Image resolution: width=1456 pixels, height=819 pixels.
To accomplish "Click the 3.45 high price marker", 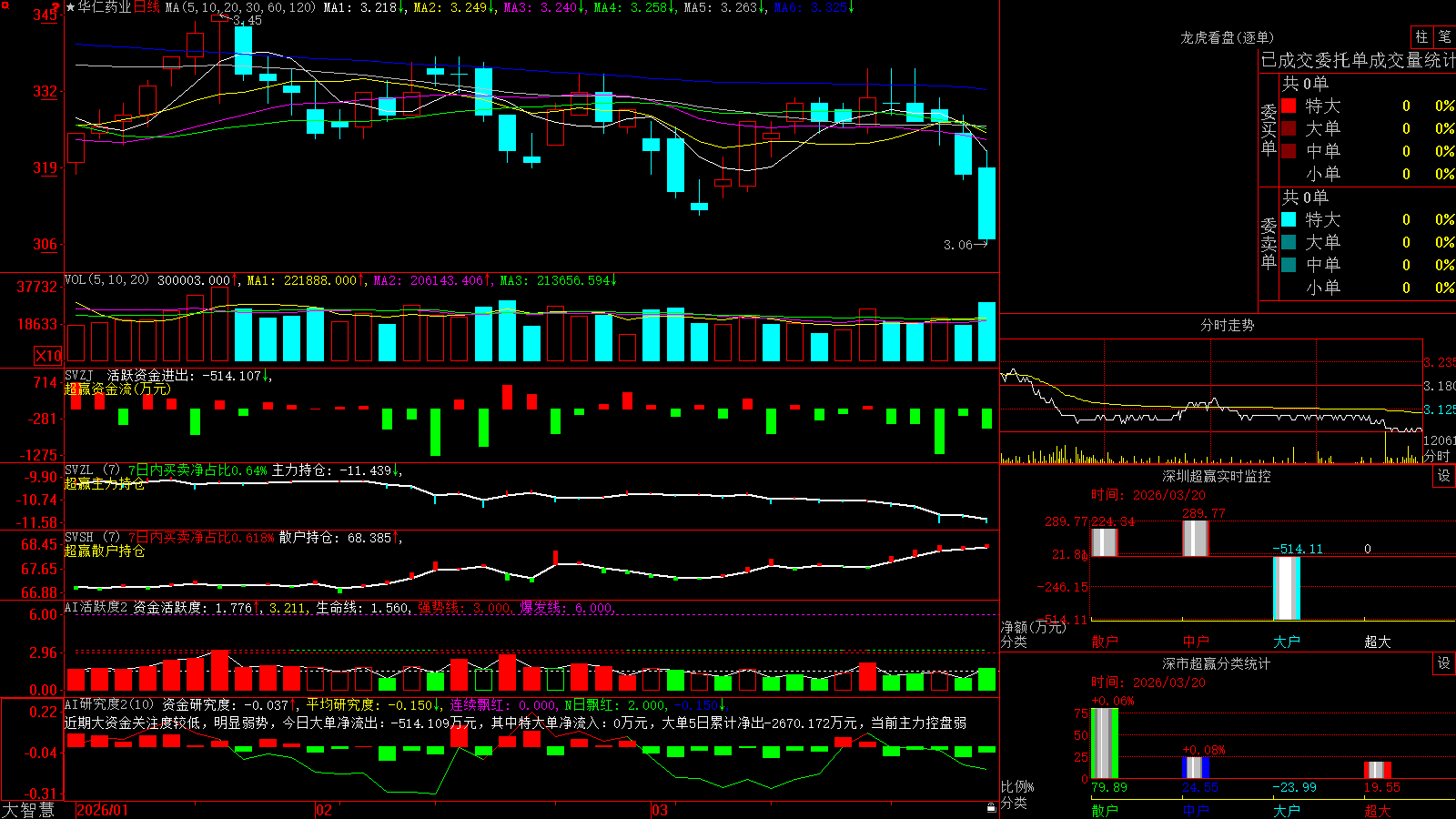I will (x=248, y=20).
